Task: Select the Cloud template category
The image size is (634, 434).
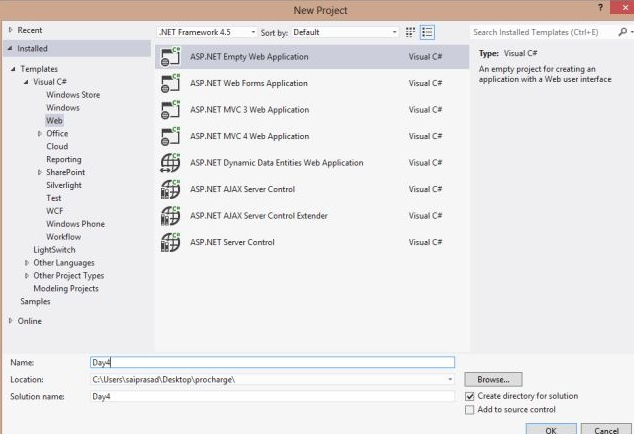Action: click(57, 146)
